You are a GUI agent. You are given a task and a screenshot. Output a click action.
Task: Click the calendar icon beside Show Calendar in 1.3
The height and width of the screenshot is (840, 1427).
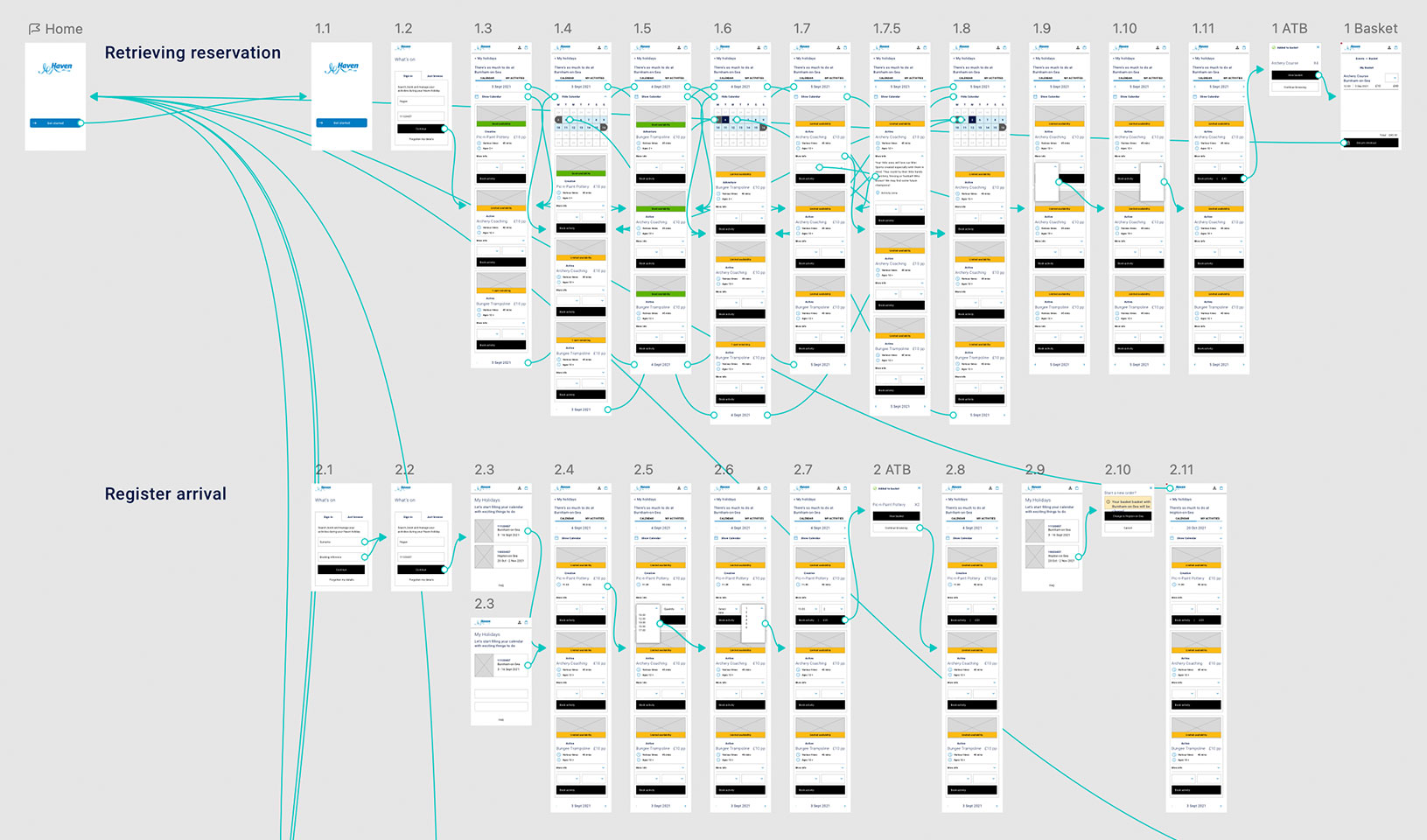pos(478,96)
